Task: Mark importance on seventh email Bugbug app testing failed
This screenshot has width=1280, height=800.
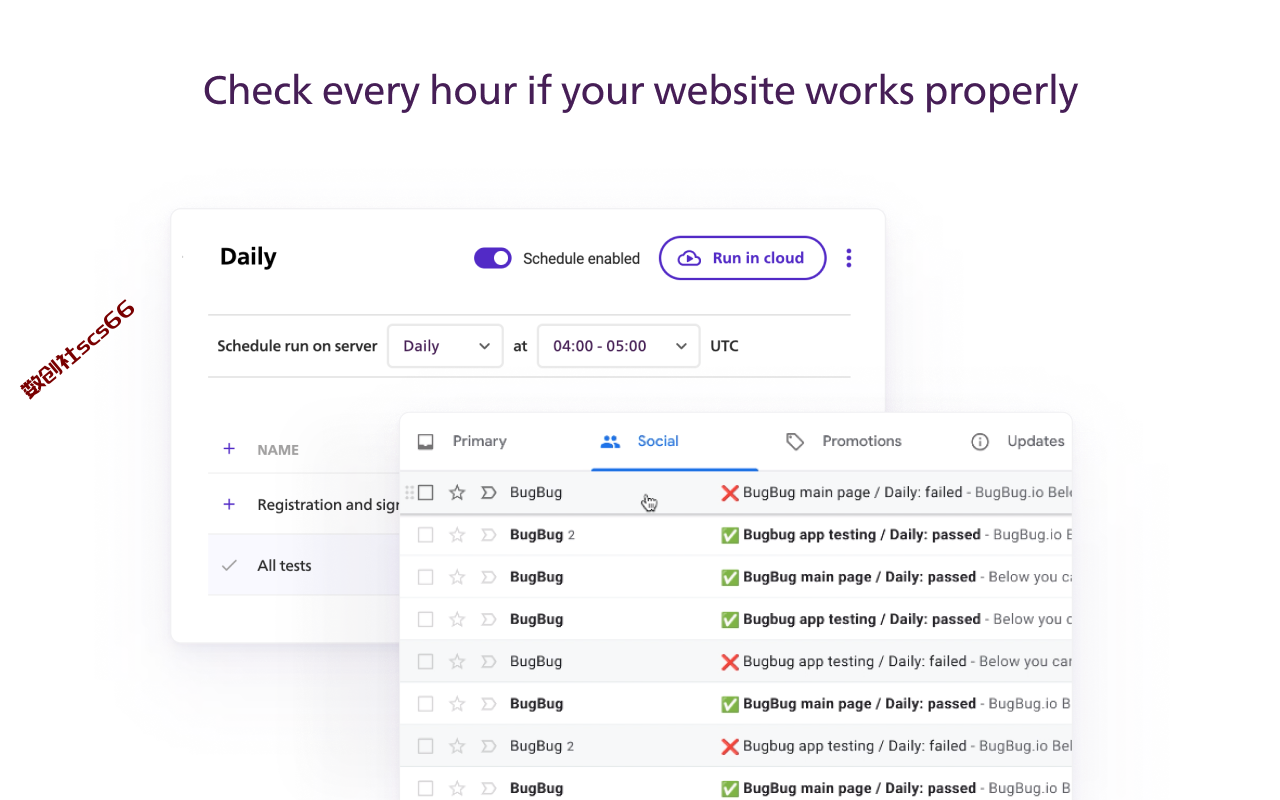Action: tap(489, 746)
